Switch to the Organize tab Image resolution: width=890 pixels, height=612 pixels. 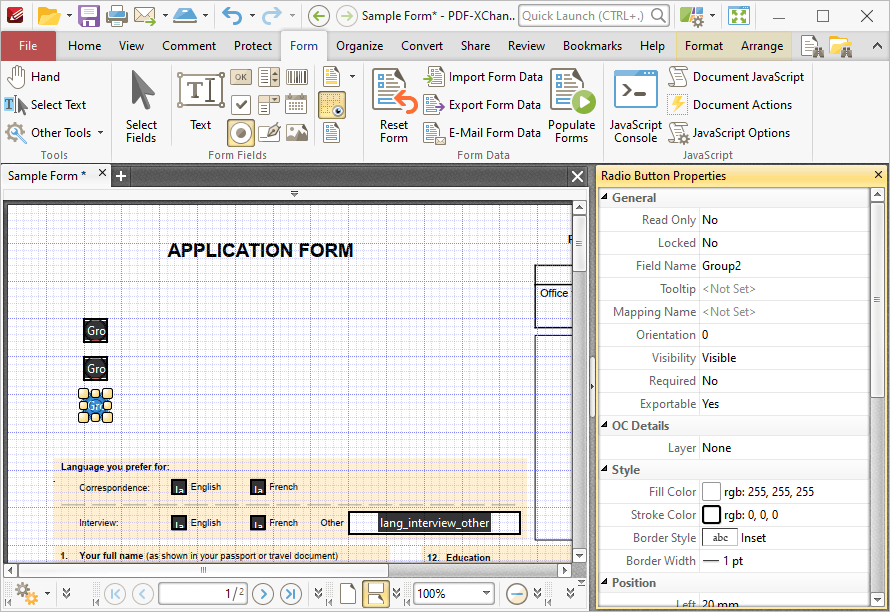click(x=359, y=46)
